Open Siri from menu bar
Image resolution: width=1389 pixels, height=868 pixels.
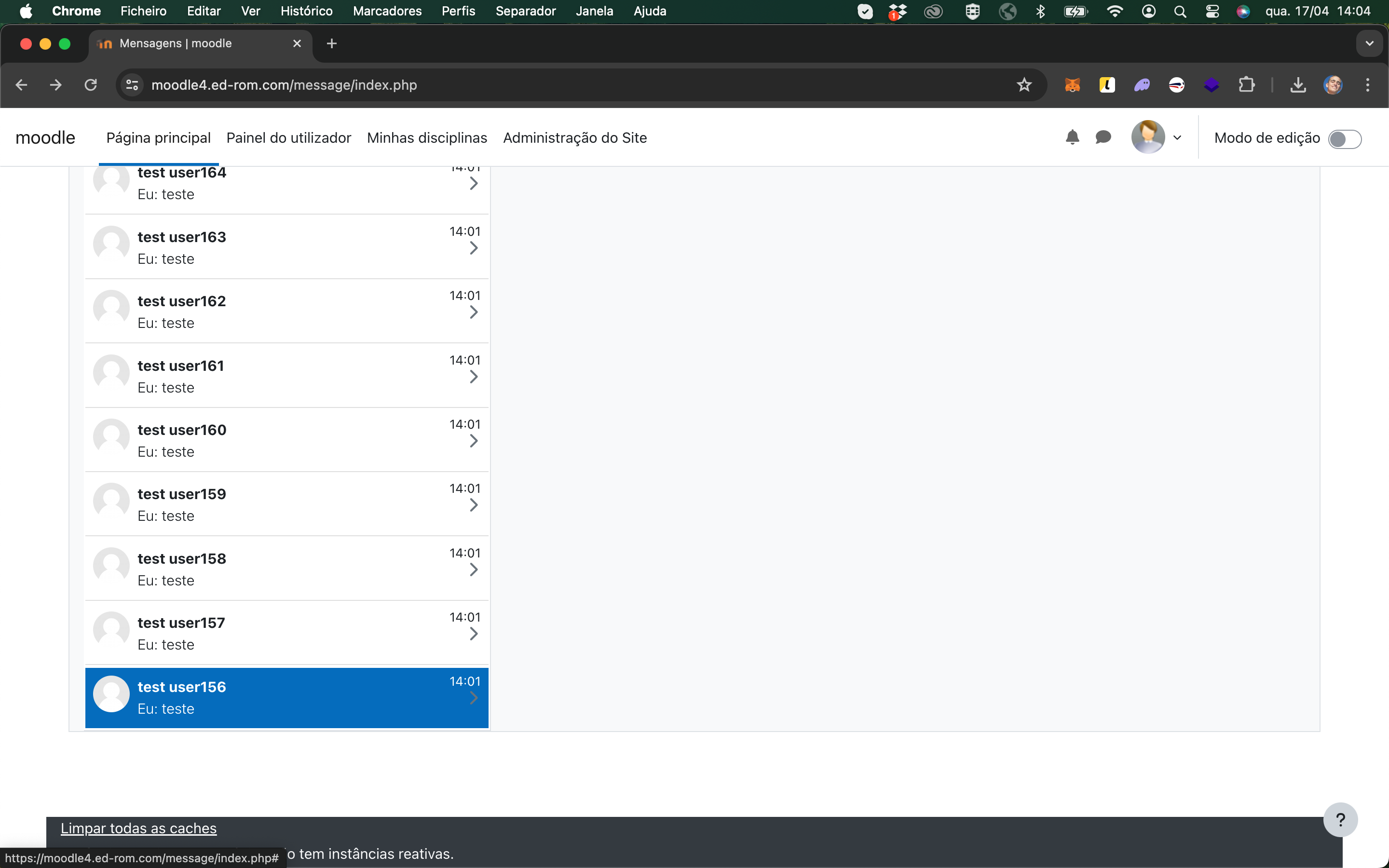point(1243,11)
